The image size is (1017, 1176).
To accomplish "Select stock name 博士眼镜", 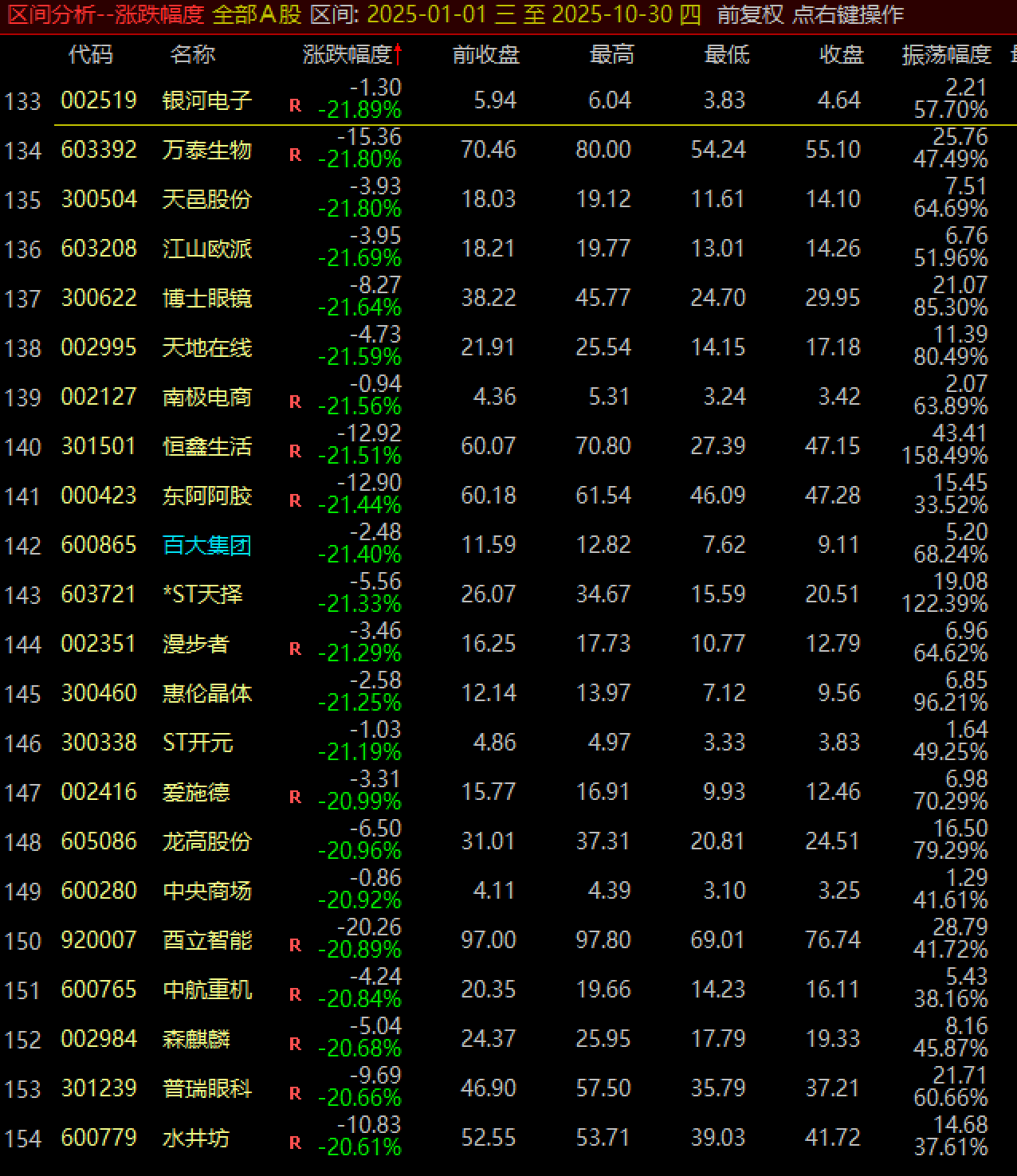I will (x=207, y=298).
